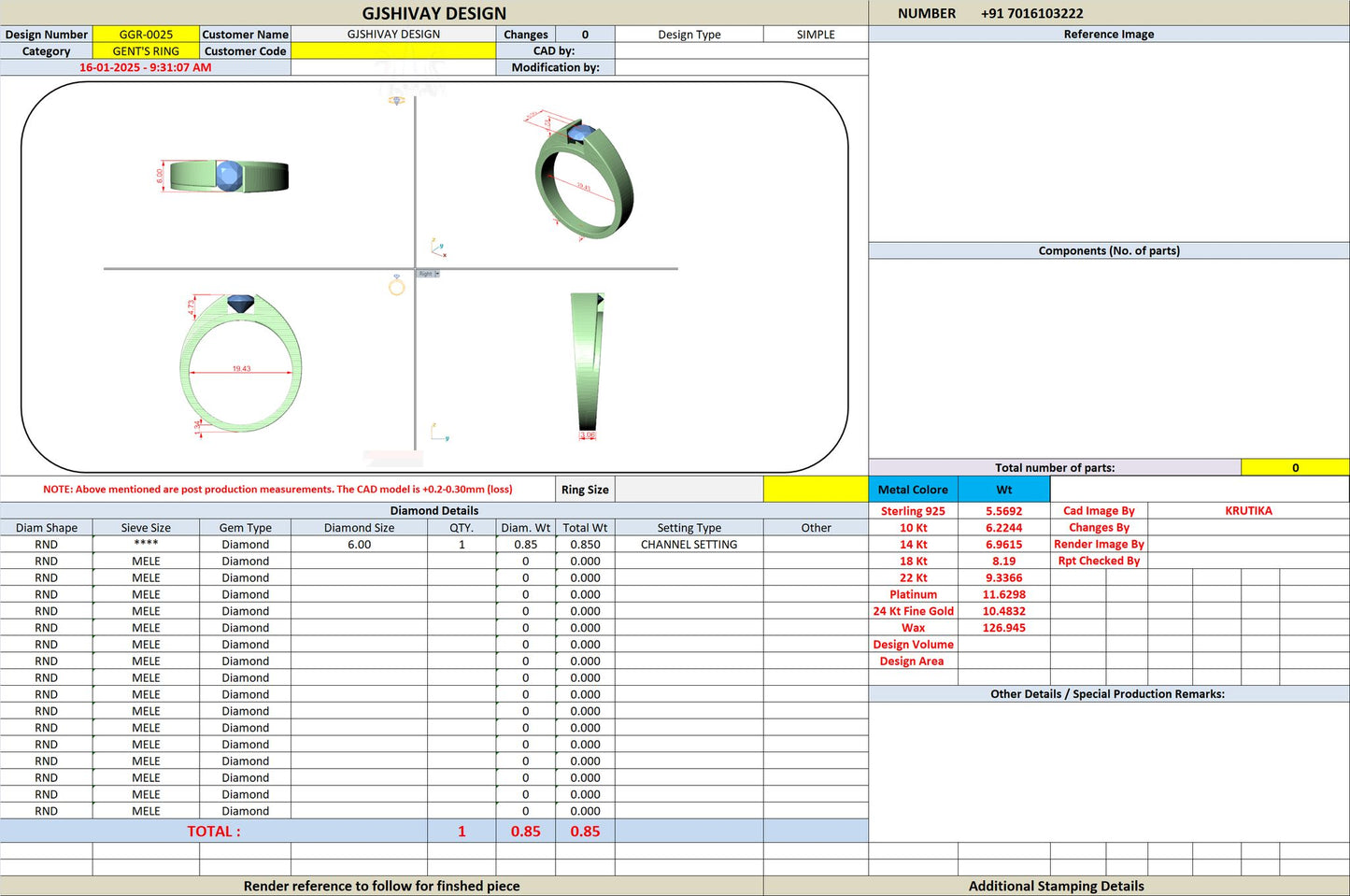The image size is (1350, 896).
Task: Click the diamond size value 6.00
Action: coord(359,545)
